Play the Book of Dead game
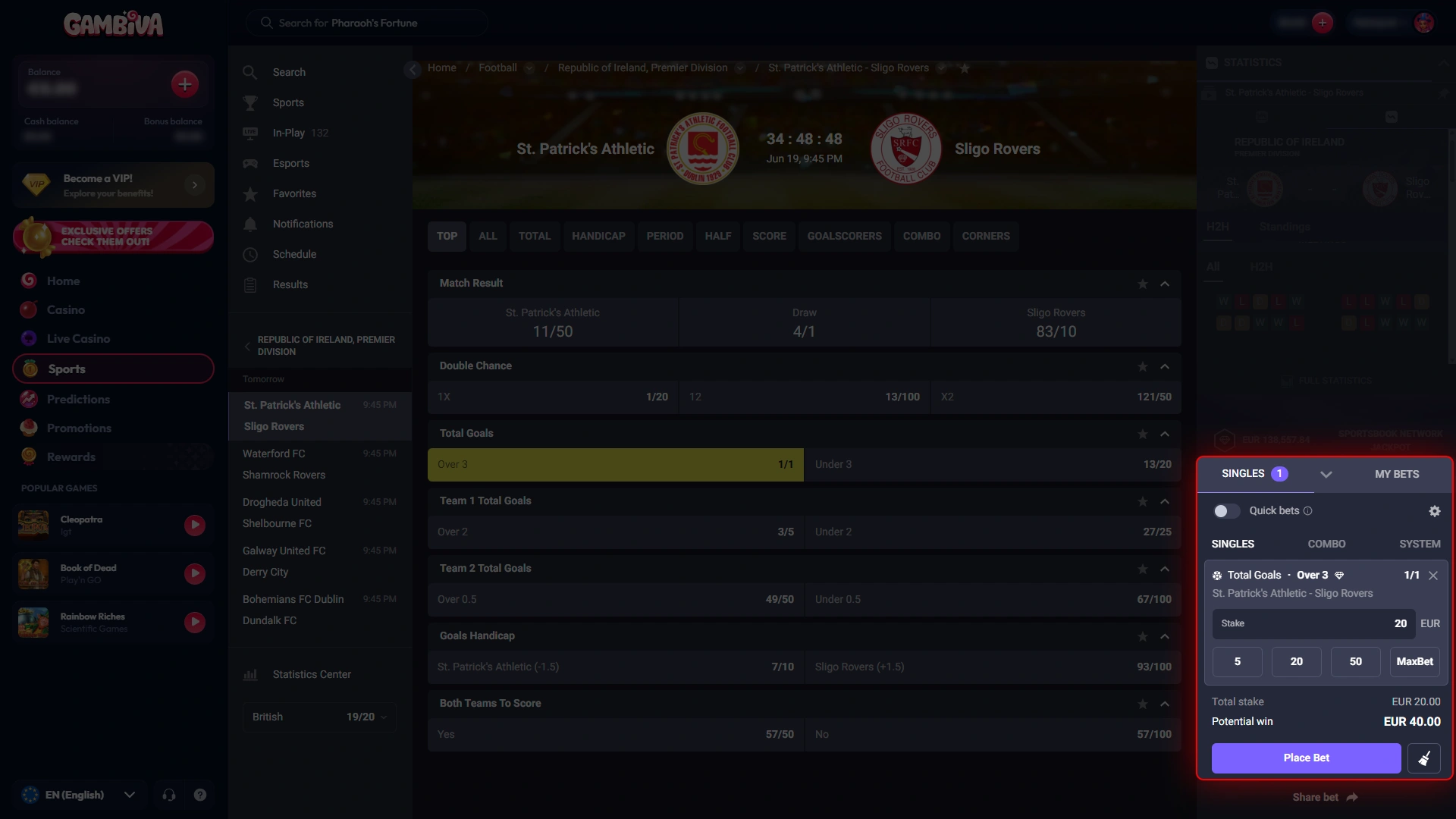Viewport: 1456px width, 819px height. coord(195,573)
